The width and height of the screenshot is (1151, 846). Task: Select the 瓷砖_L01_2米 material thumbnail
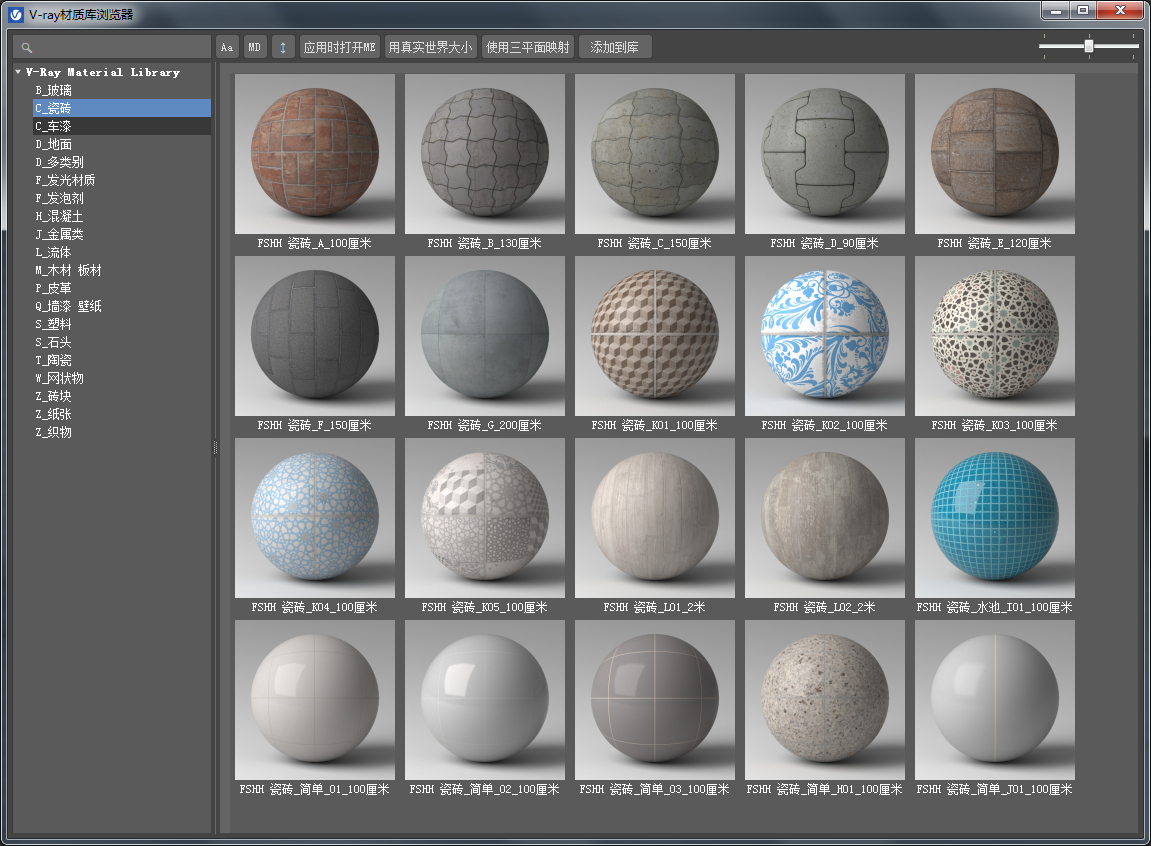(655, 518)
